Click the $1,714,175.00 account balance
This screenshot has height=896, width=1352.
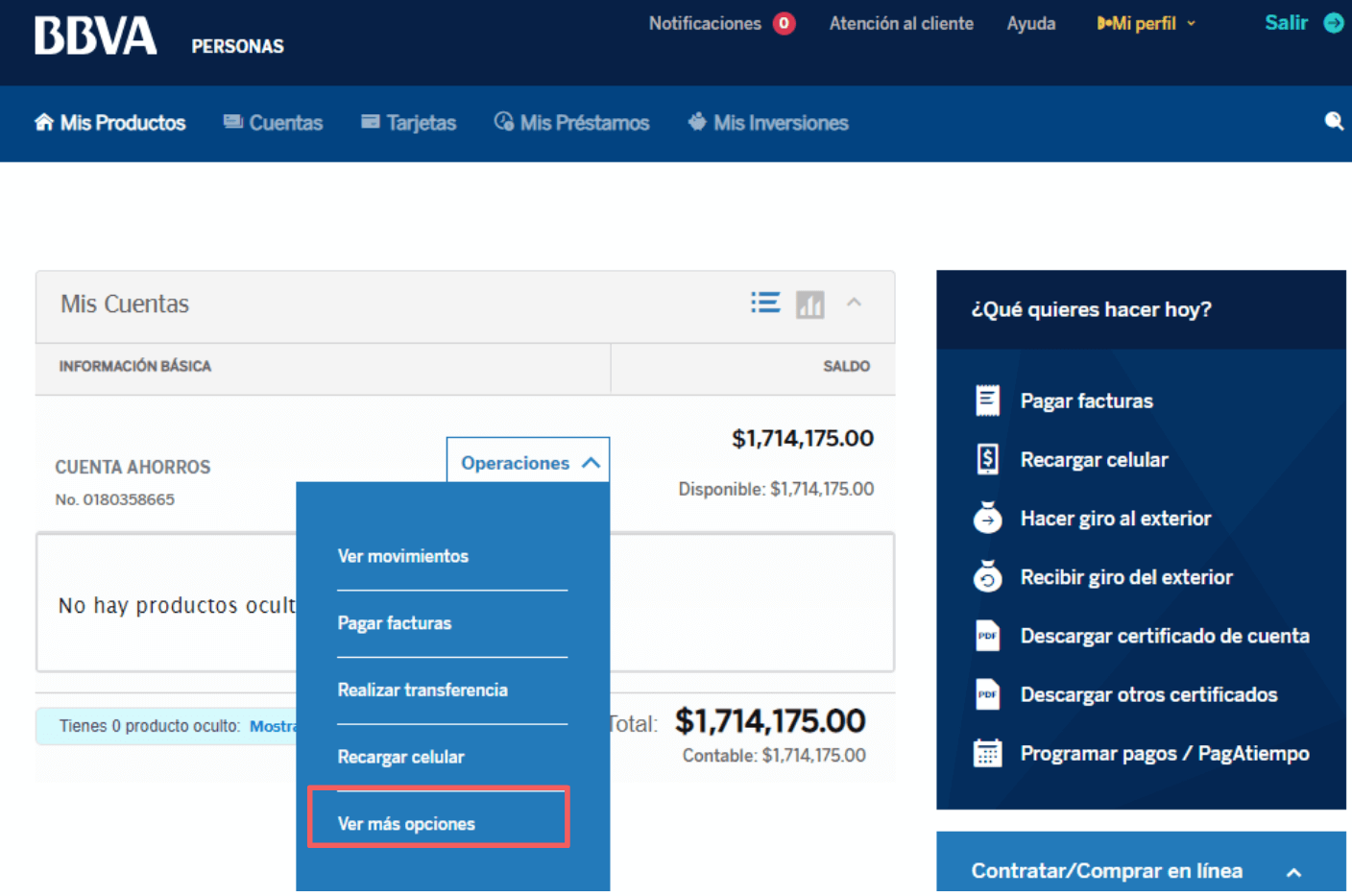tap(803, 438)
